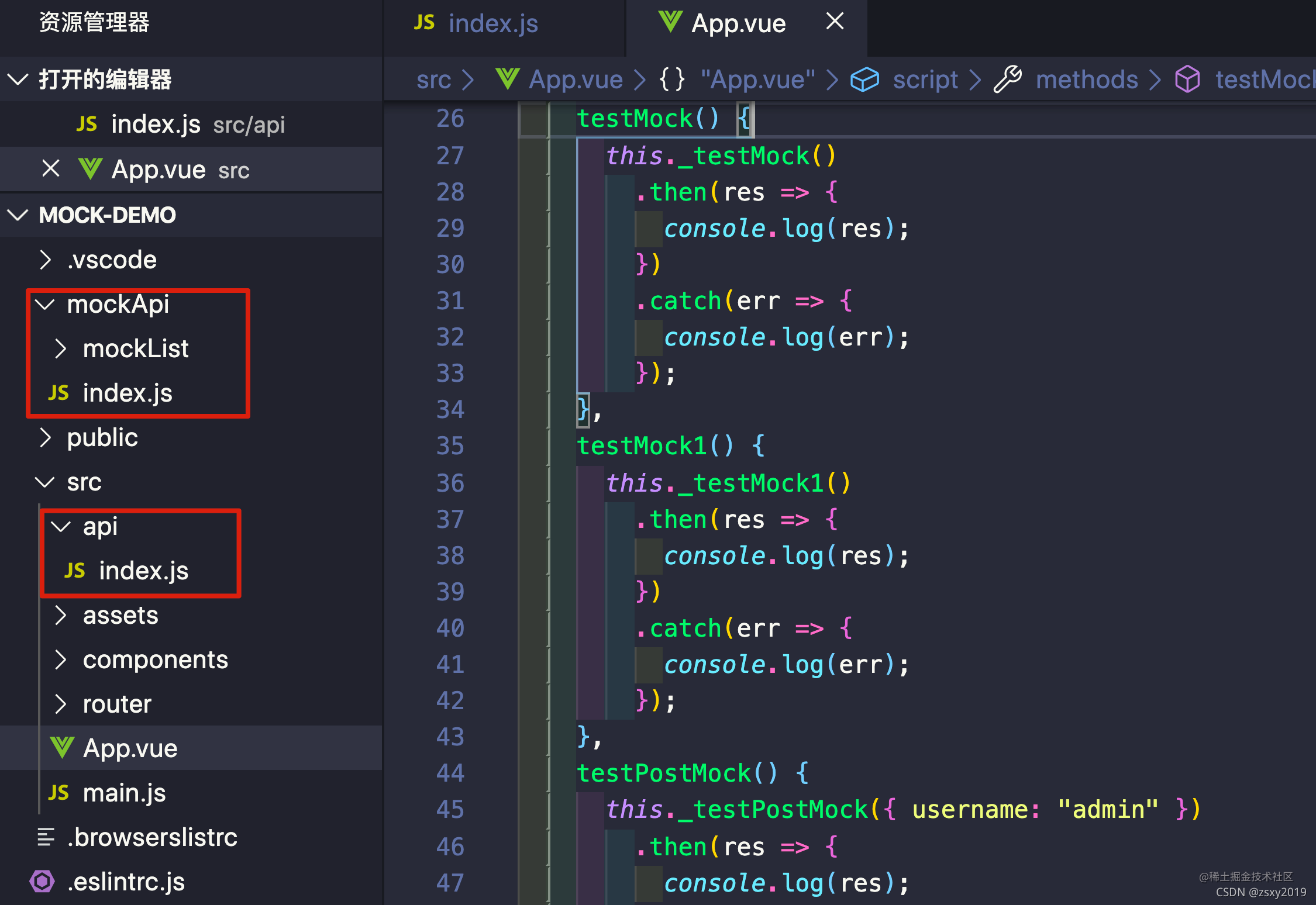This screenshot has height=905, width=1316.
Task: Click the methods breadcrumb segment
Action: (1087, 80)
